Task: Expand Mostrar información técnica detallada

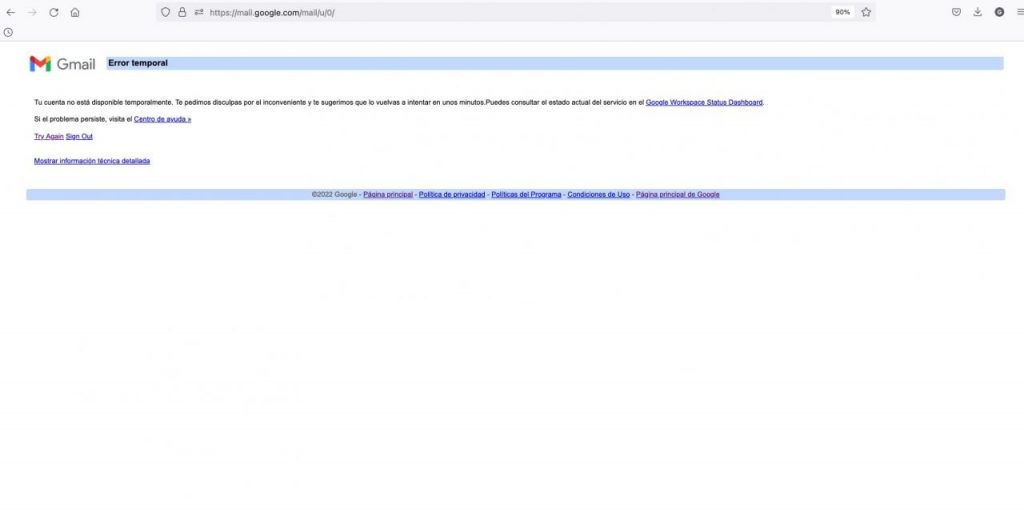Action: (92, 161)
